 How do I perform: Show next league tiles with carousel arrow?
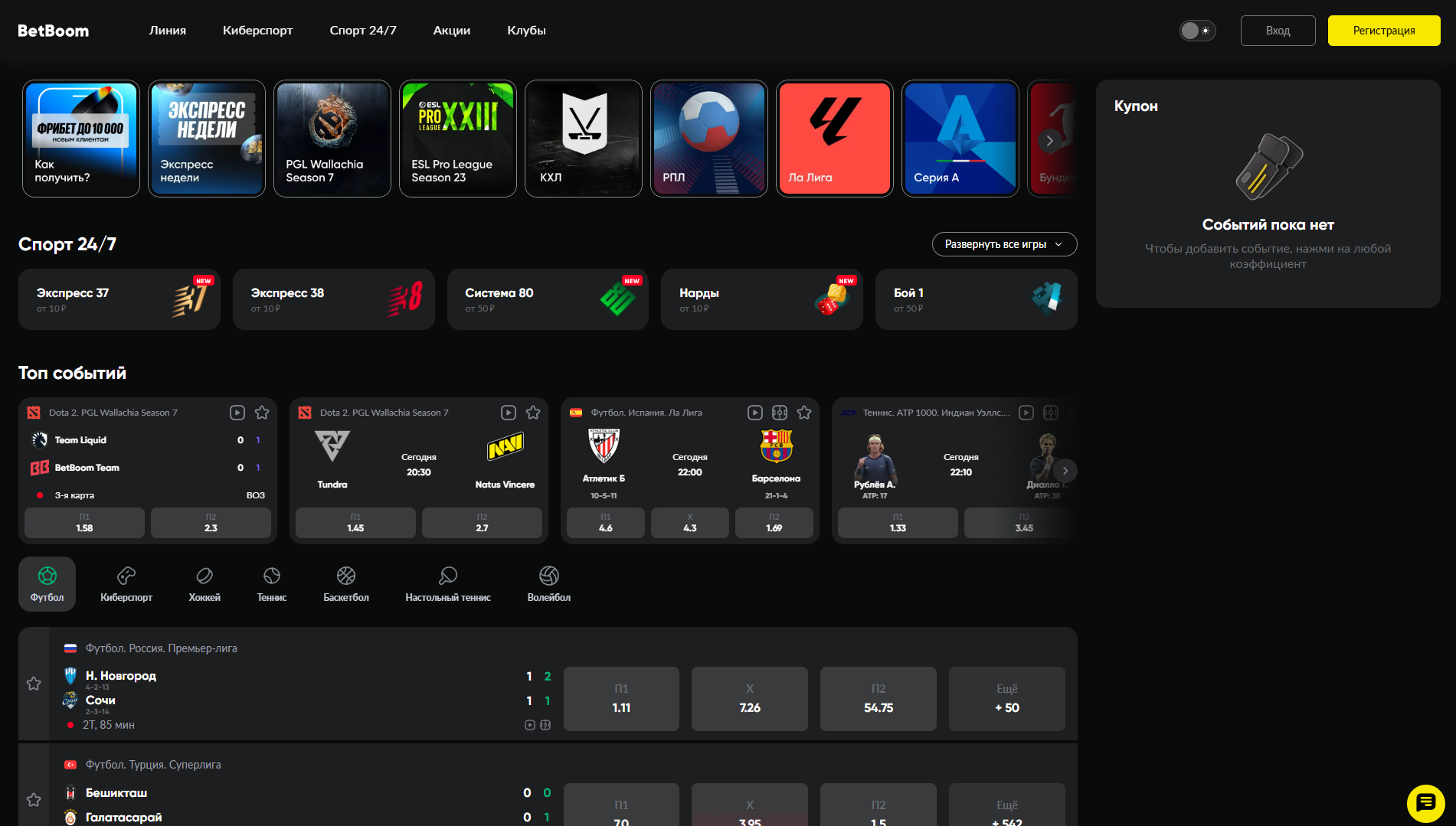1050,141
